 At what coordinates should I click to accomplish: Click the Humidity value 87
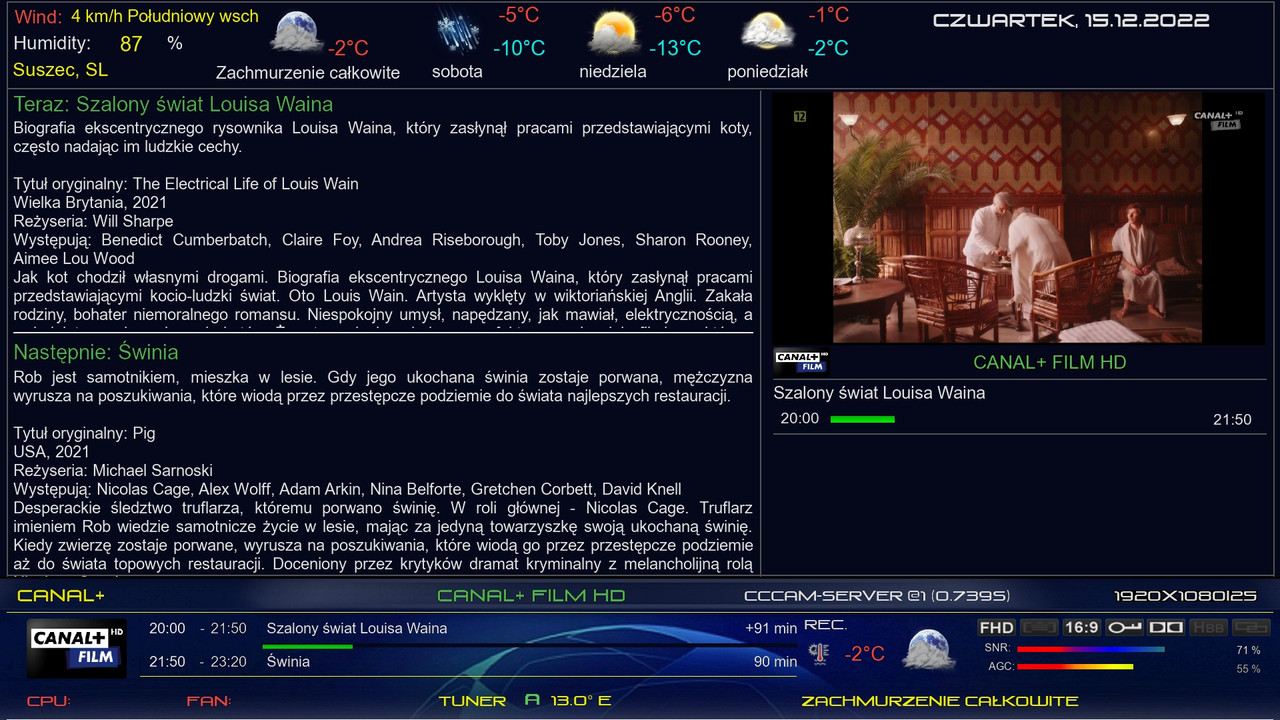(x=131, y=43)
